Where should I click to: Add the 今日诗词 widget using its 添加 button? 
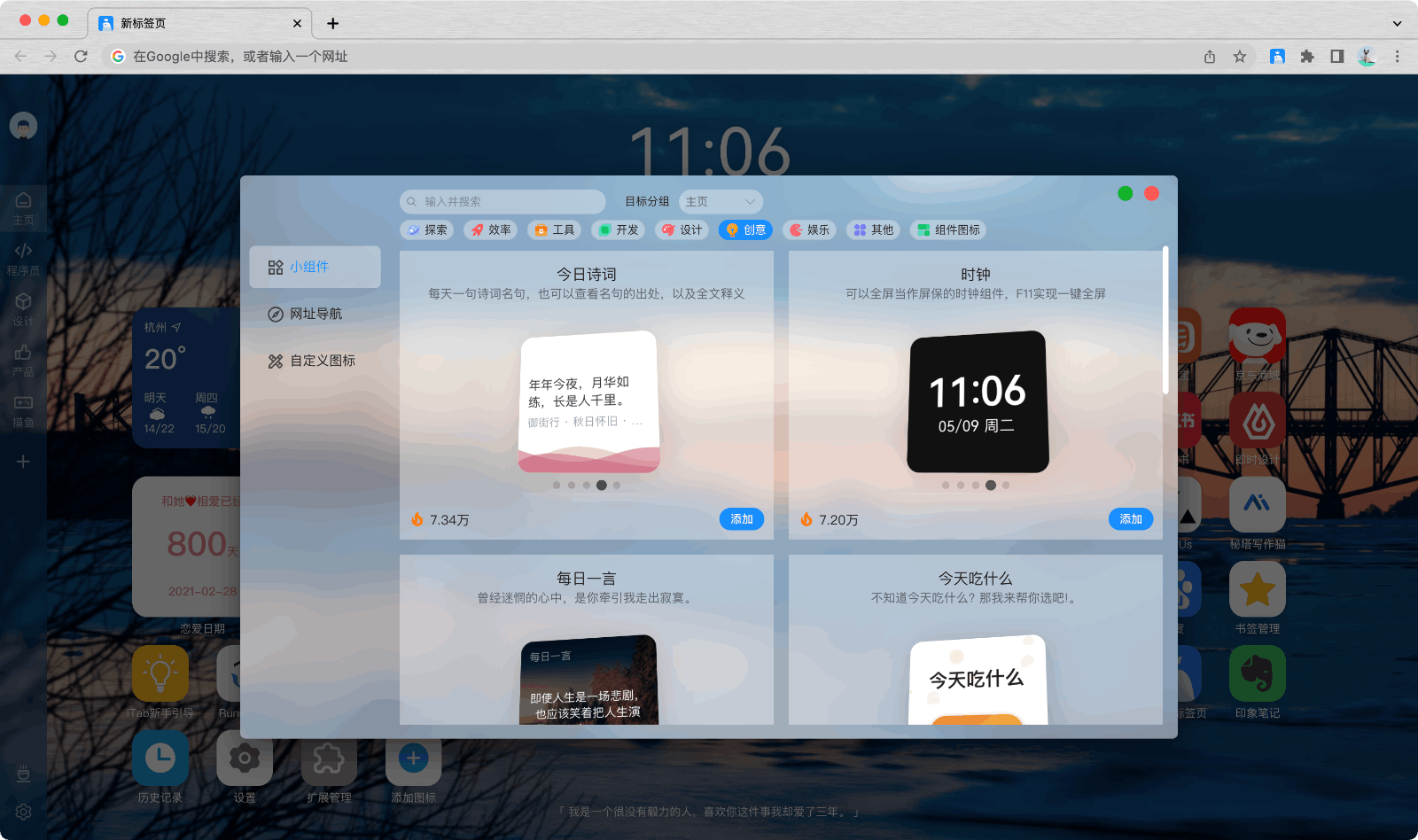(x=742, y=519)
